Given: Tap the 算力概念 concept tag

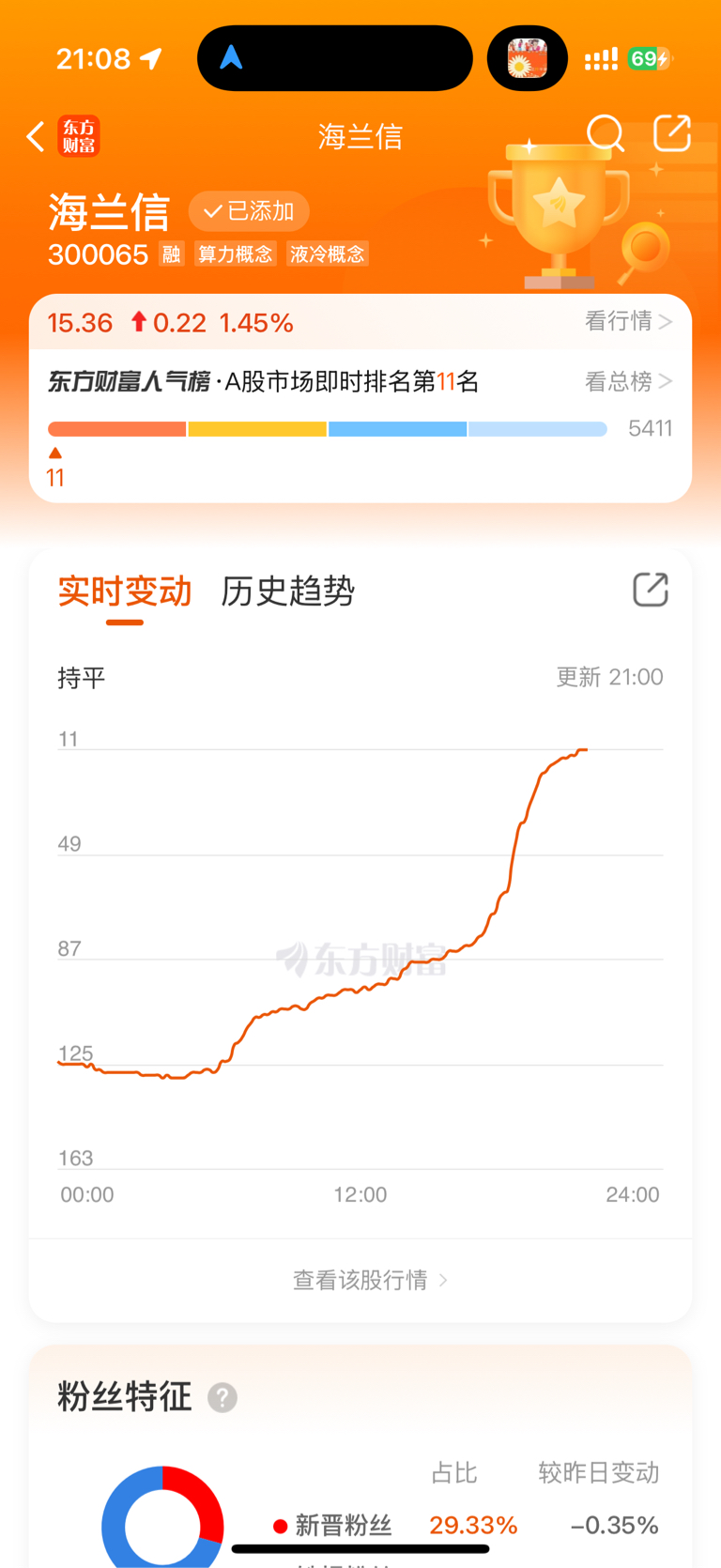Looking at the screenshot, I should point(236,254).
